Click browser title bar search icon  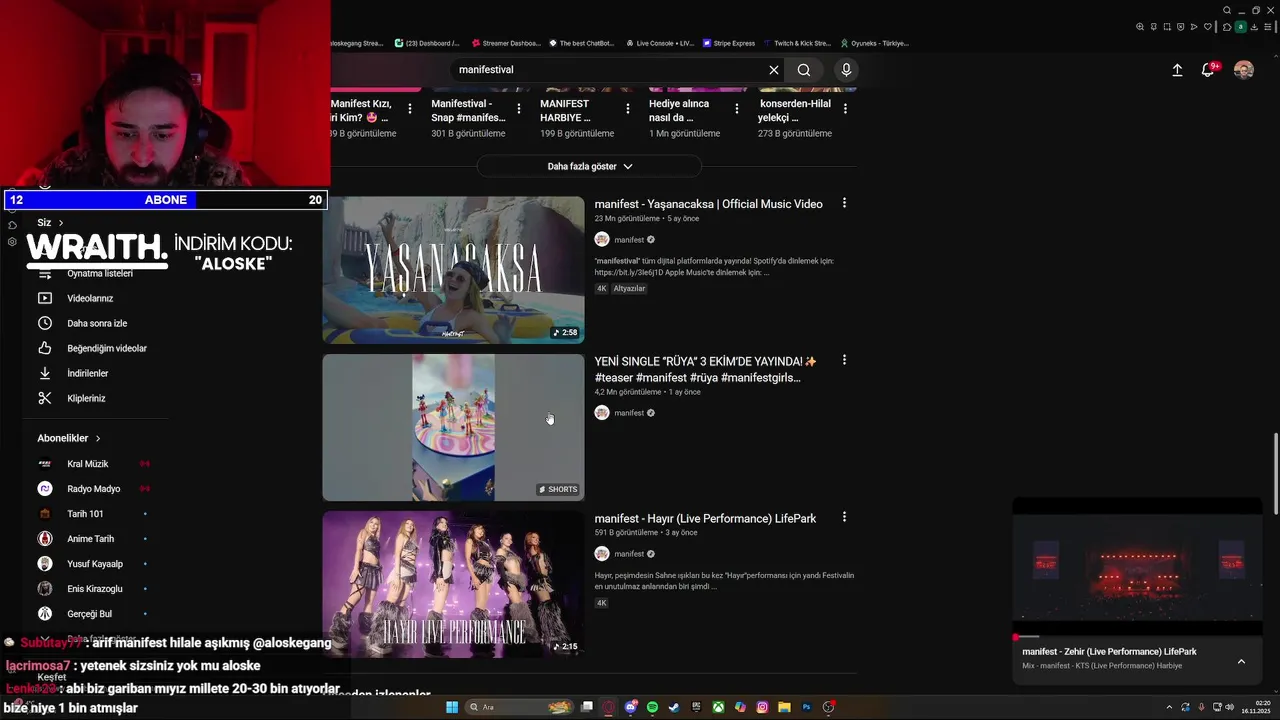coord(1227,10)
